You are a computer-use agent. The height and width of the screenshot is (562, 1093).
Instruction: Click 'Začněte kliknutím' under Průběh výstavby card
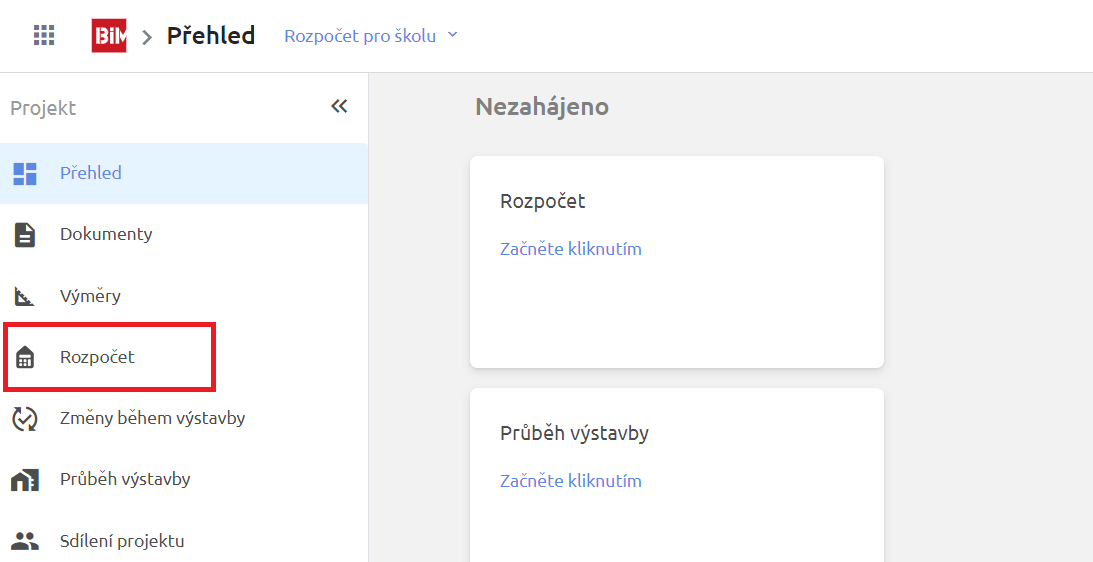570,481
